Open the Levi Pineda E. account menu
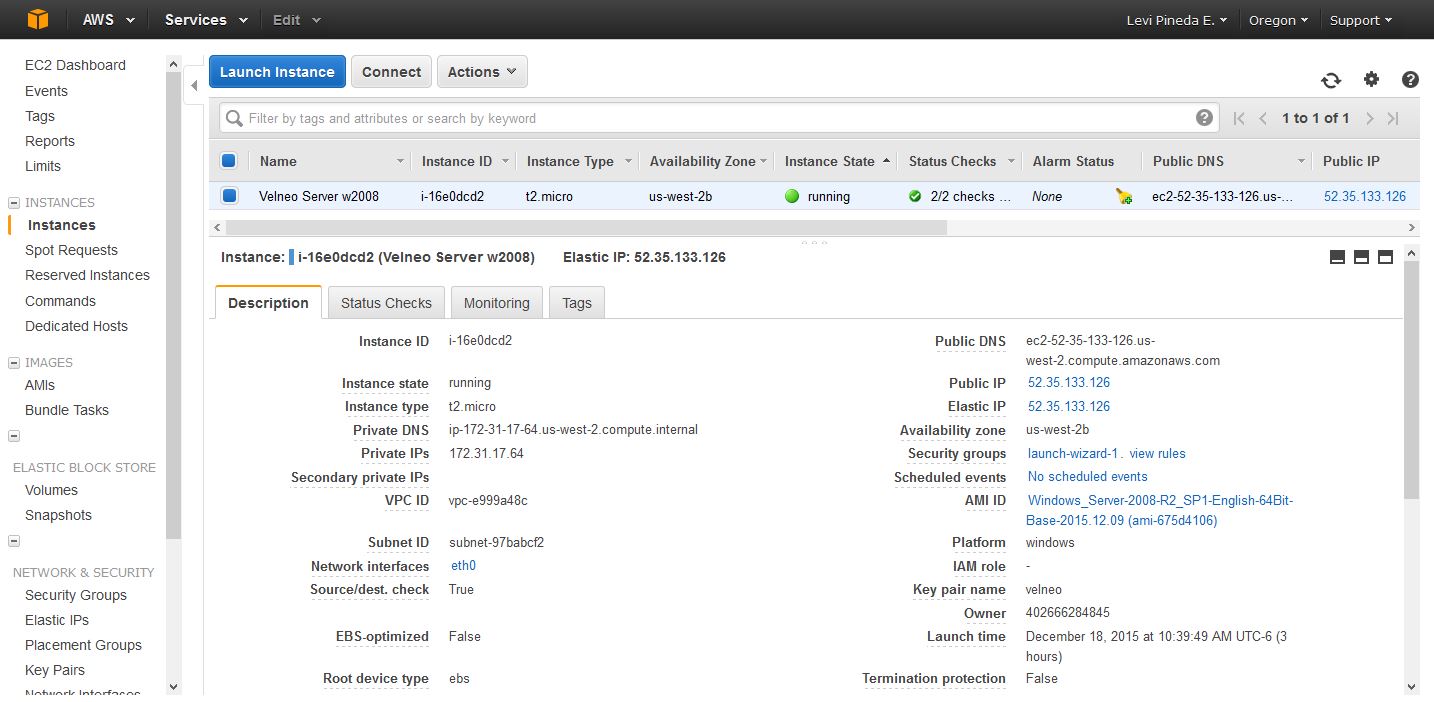Image resolution: width=1434 pixels, height=702 pixels. click(1176, 20)
